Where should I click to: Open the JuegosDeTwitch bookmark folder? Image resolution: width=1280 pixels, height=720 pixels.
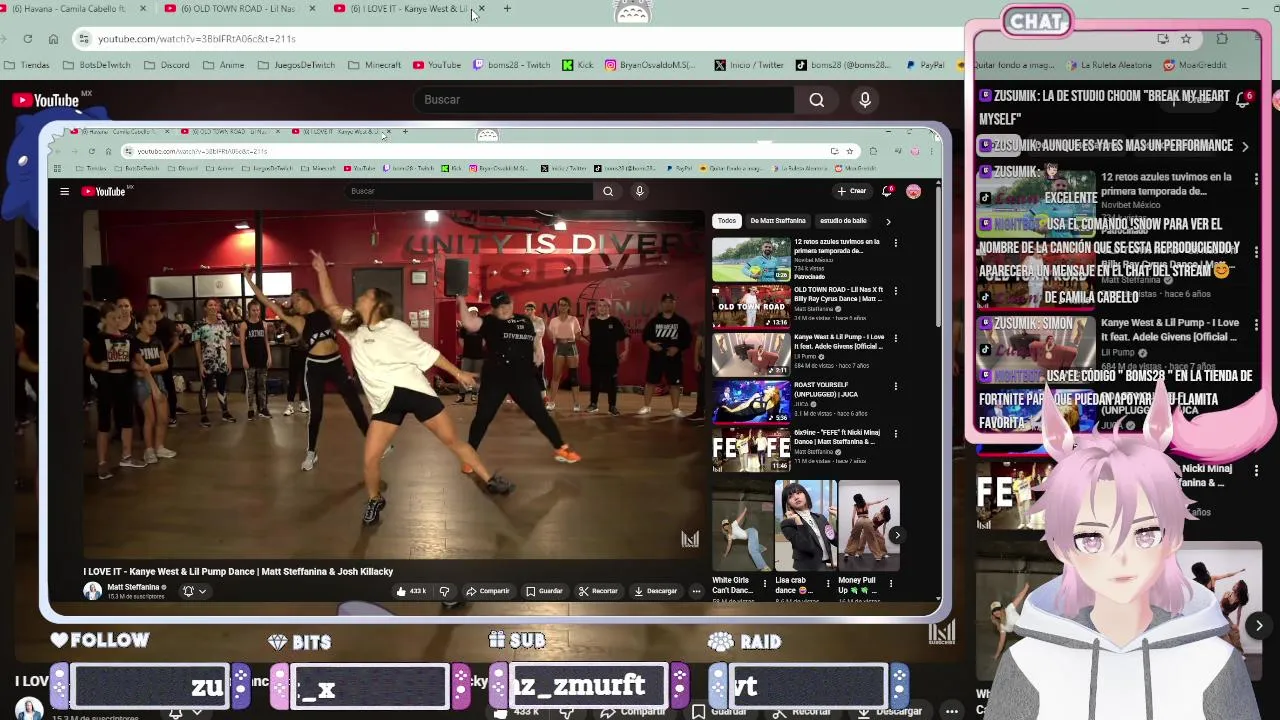(297, 65)
